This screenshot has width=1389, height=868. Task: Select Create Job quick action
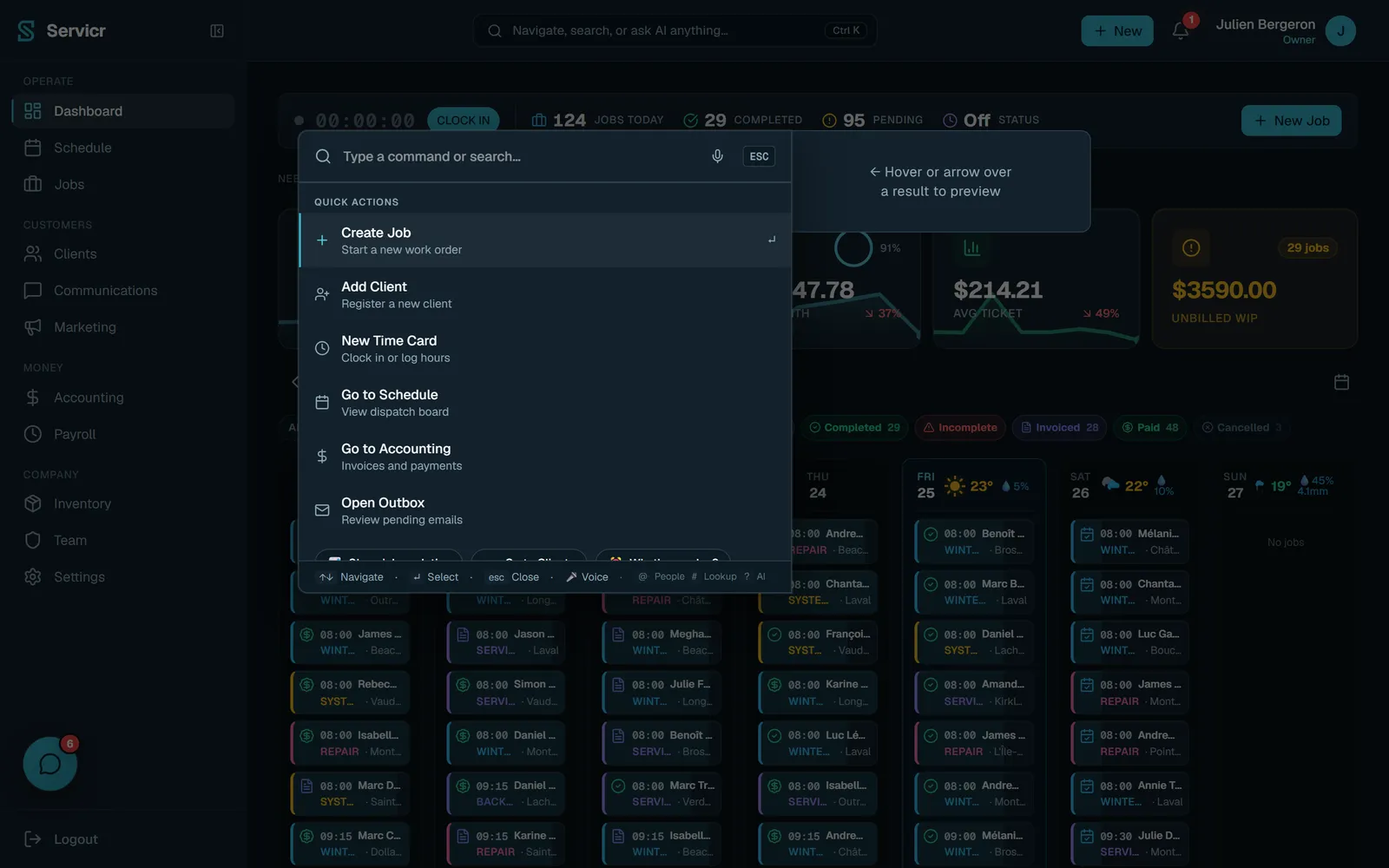[x=545, y=240]
